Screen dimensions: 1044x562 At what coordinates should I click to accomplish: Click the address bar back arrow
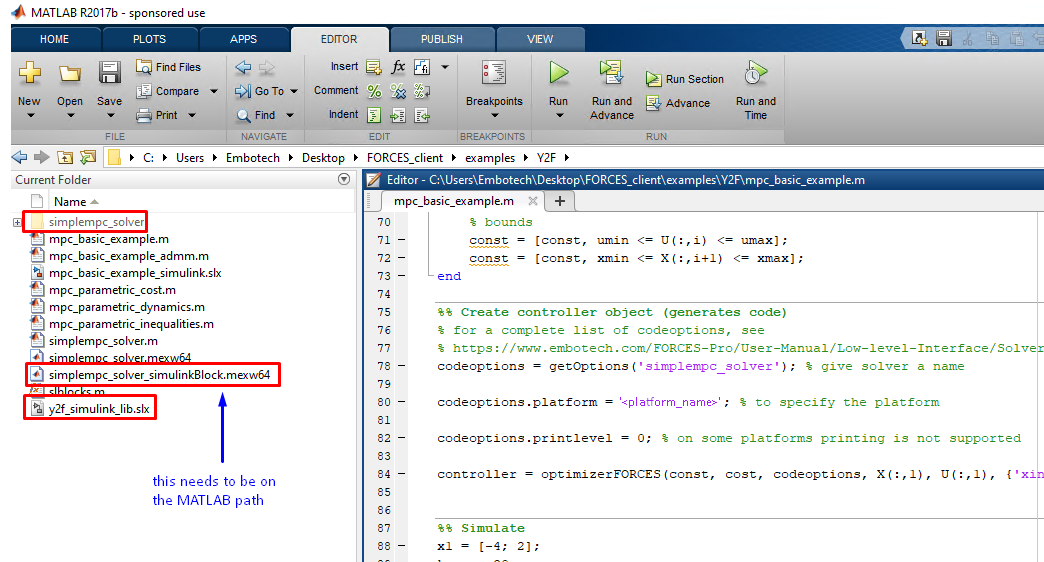19,158
